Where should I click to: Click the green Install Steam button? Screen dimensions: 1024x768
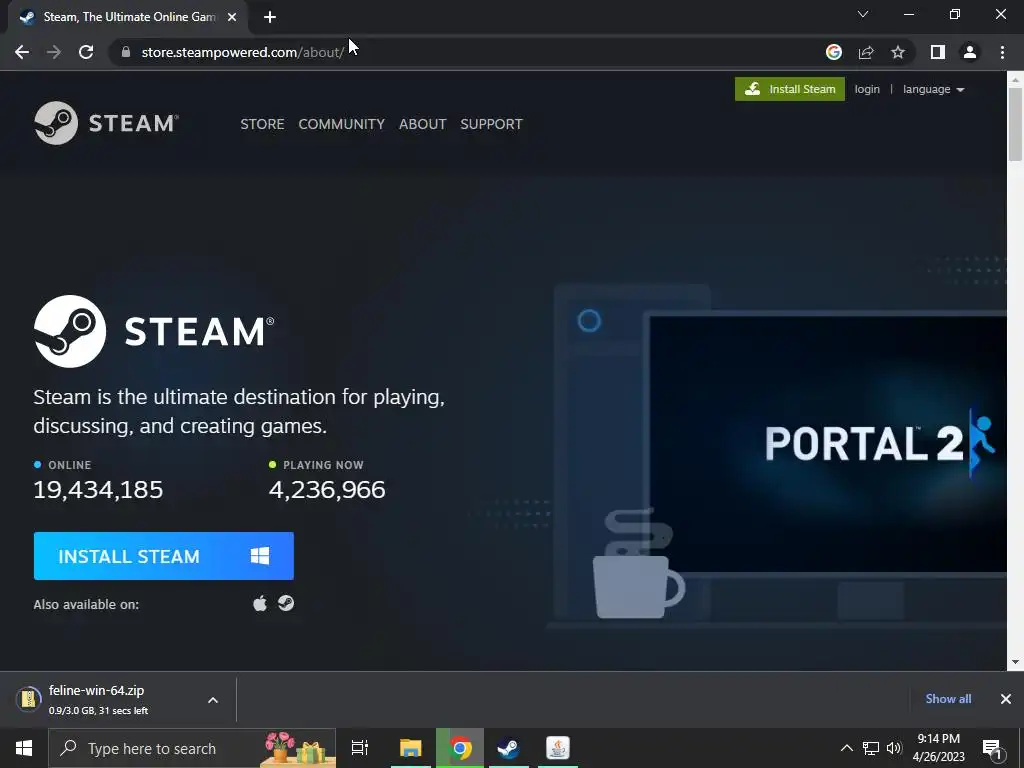click(x=790, y=89)
